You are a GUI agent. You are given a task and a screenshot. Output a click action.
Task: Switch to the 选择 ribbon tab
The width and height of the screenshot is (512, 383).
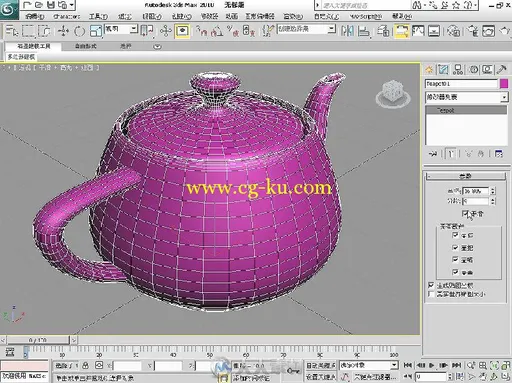[x=126, y=46]
